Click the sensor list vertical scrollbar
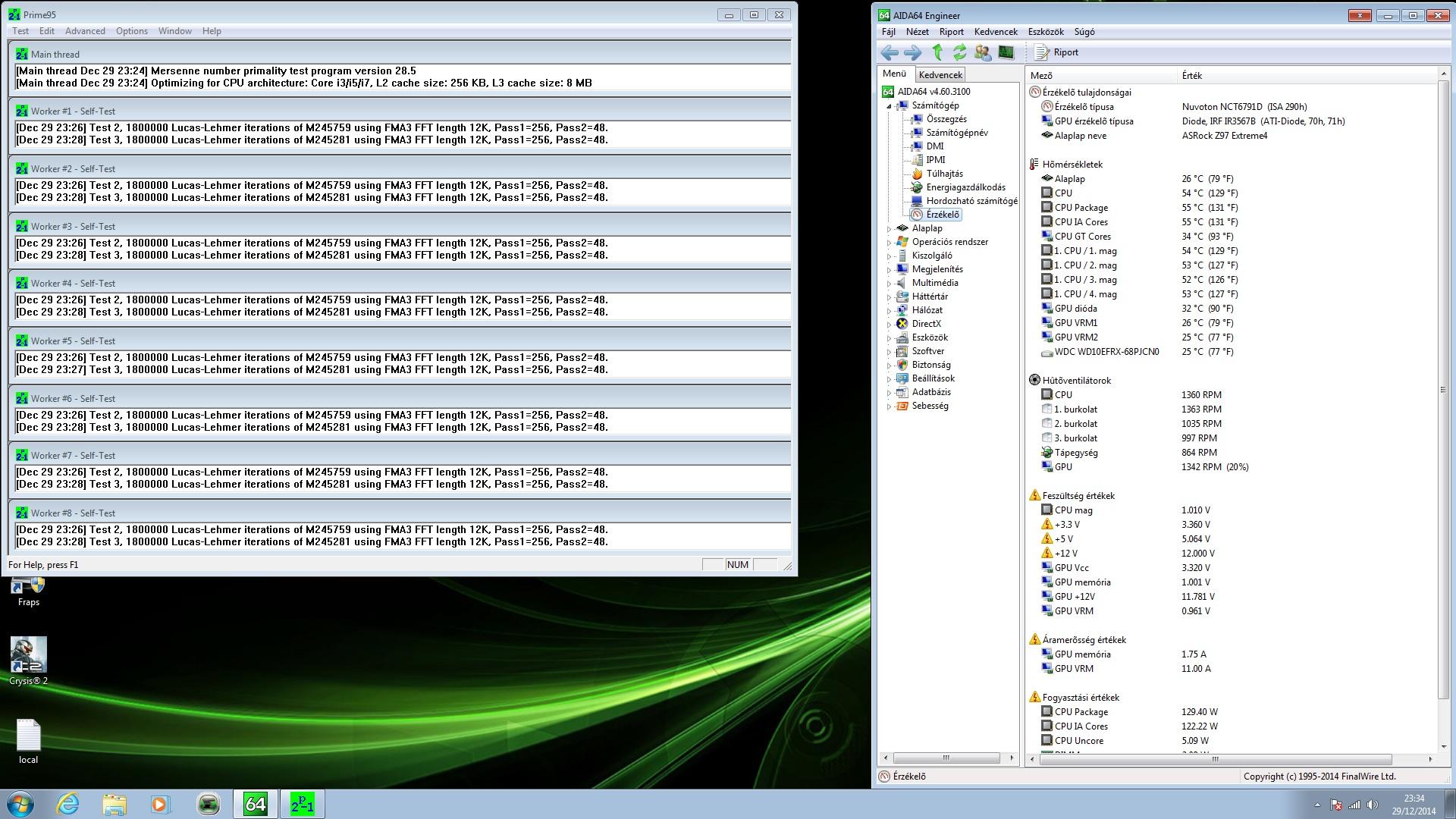The height and width of the screenshot is (819, 1456). pyautogui.click(x=1442, y=390)
